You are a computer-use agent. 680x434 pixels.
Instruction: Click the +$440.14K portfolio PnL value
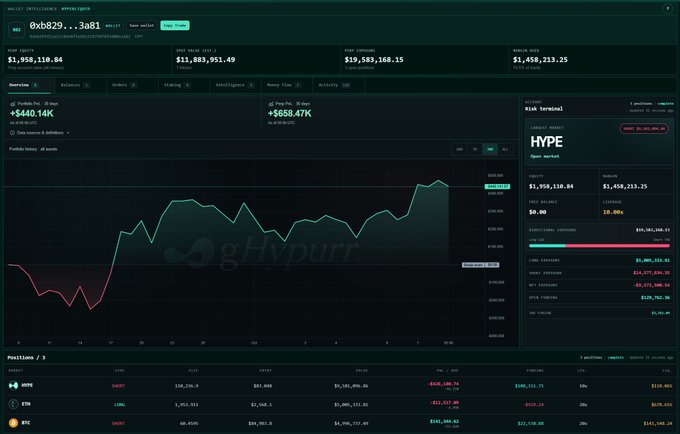tap(32, 114)
